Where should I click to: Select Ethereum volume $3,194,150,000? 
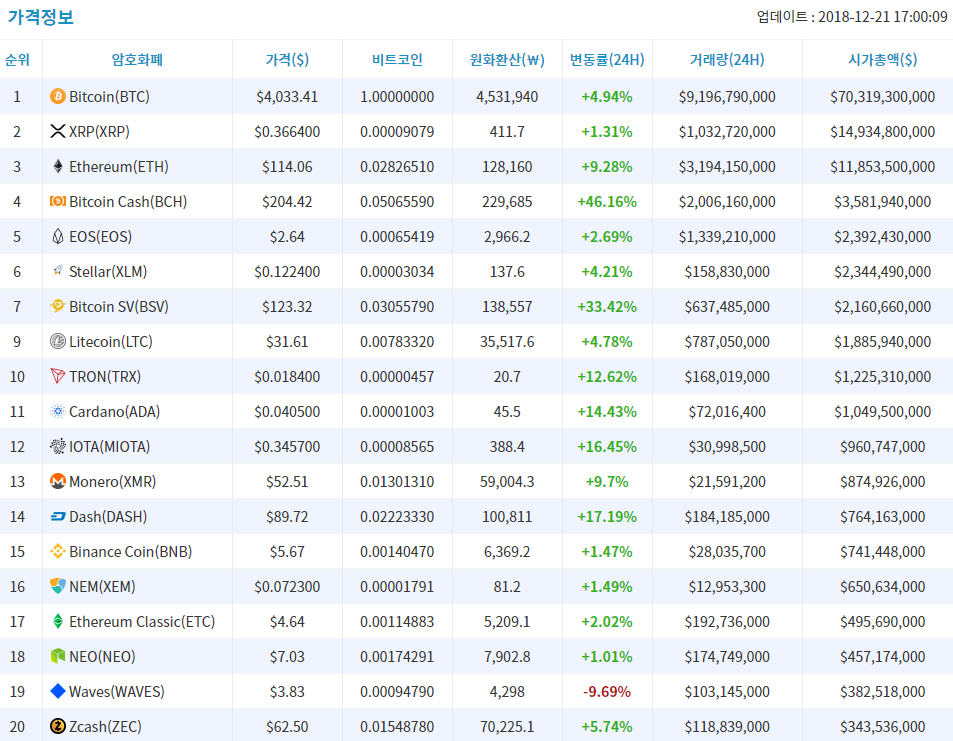tap(727, 167)
